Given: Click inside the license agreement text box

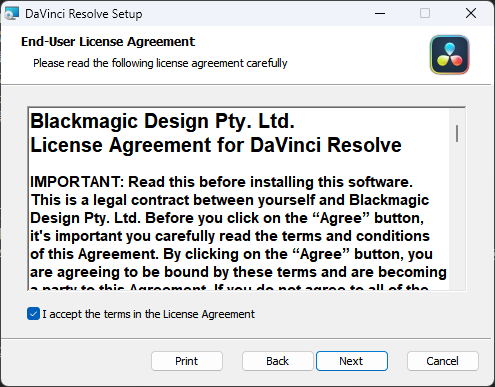Looking at the screenshot, I should click(x=239, y=199).
